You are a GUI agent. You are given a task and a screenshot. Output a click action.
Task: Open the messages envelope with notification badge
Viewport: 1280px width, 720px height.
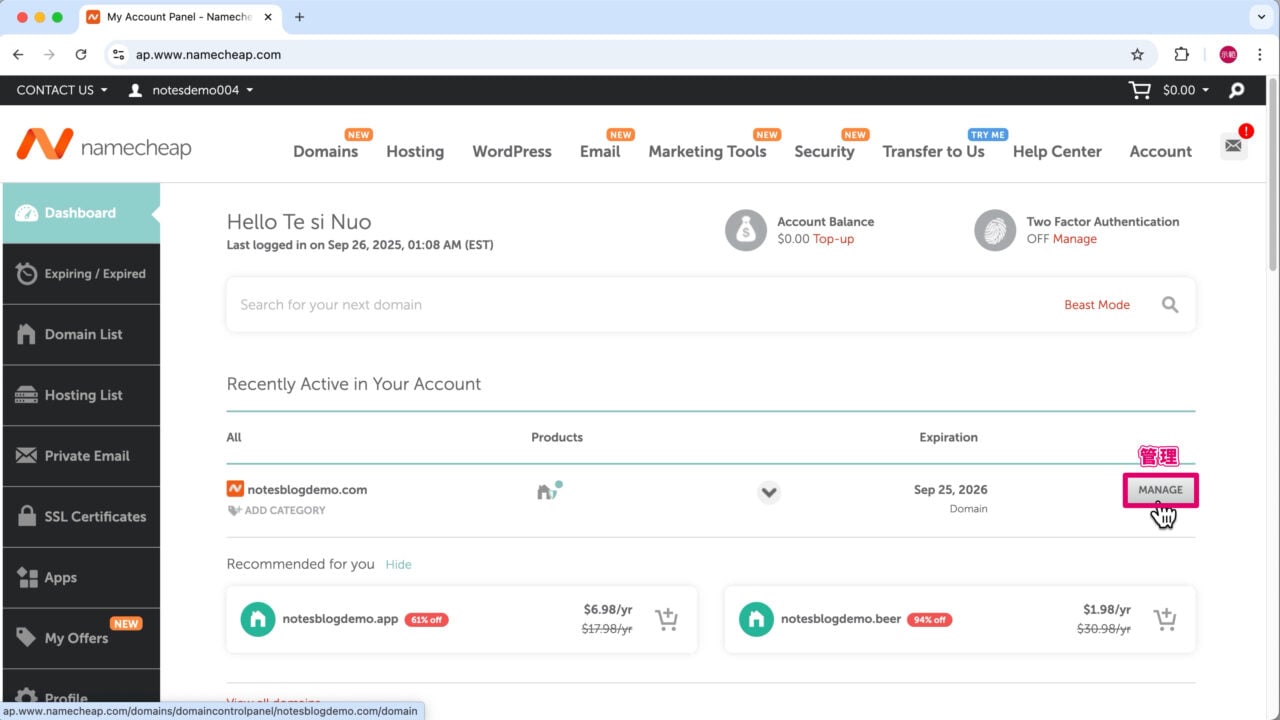1233,145
